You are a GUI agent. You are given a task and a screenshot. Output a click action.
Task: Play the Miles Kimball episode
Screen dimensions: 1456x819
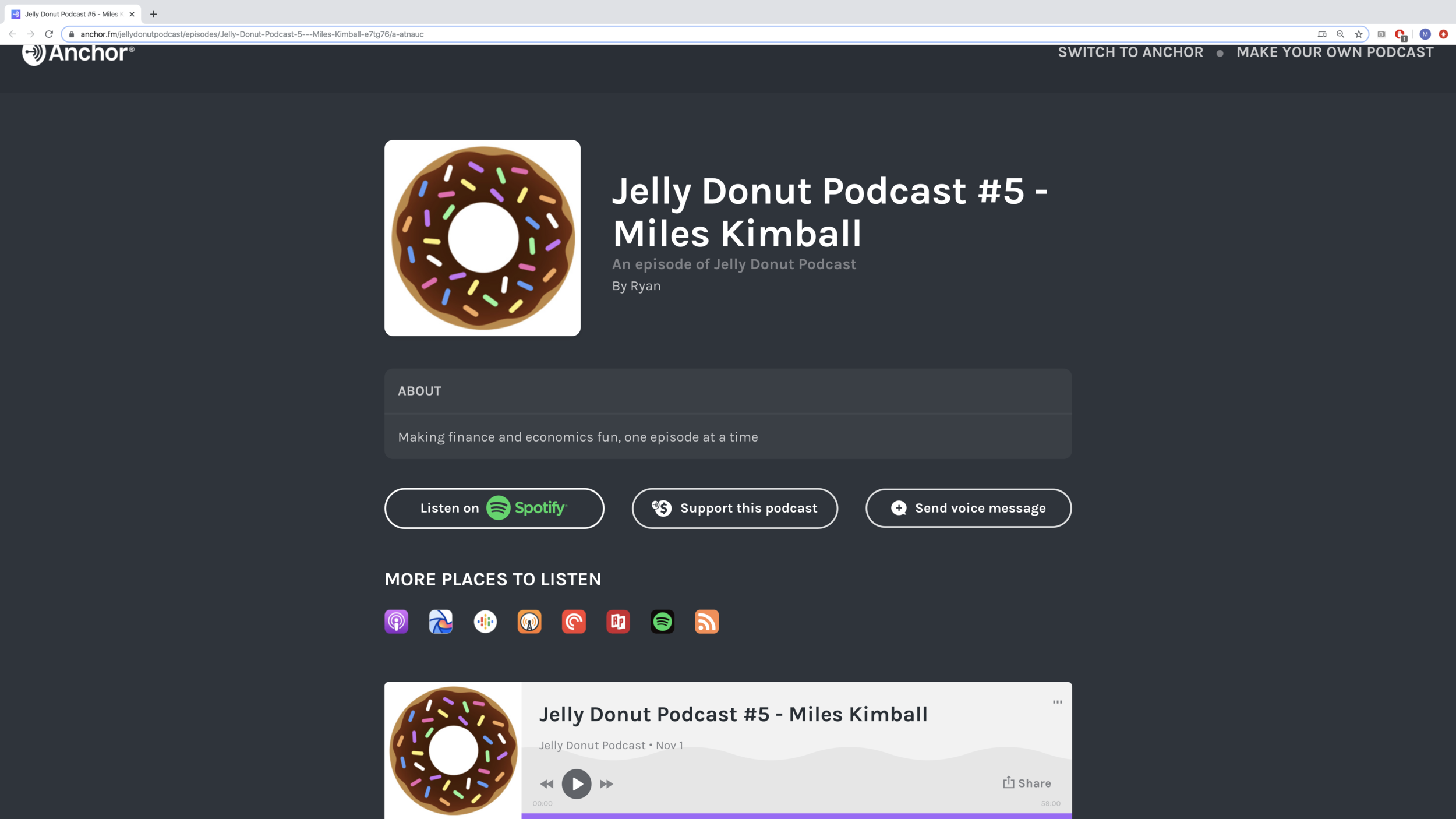pos(577,783)
